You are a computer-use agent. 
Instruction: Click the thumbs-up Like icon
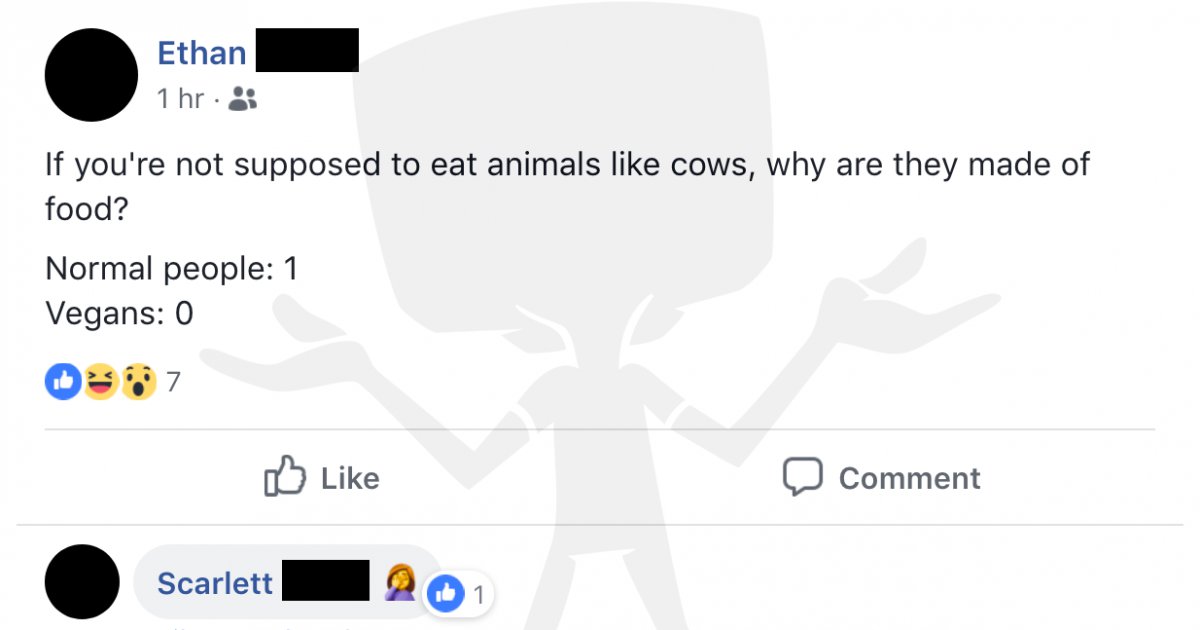point(284,477)
